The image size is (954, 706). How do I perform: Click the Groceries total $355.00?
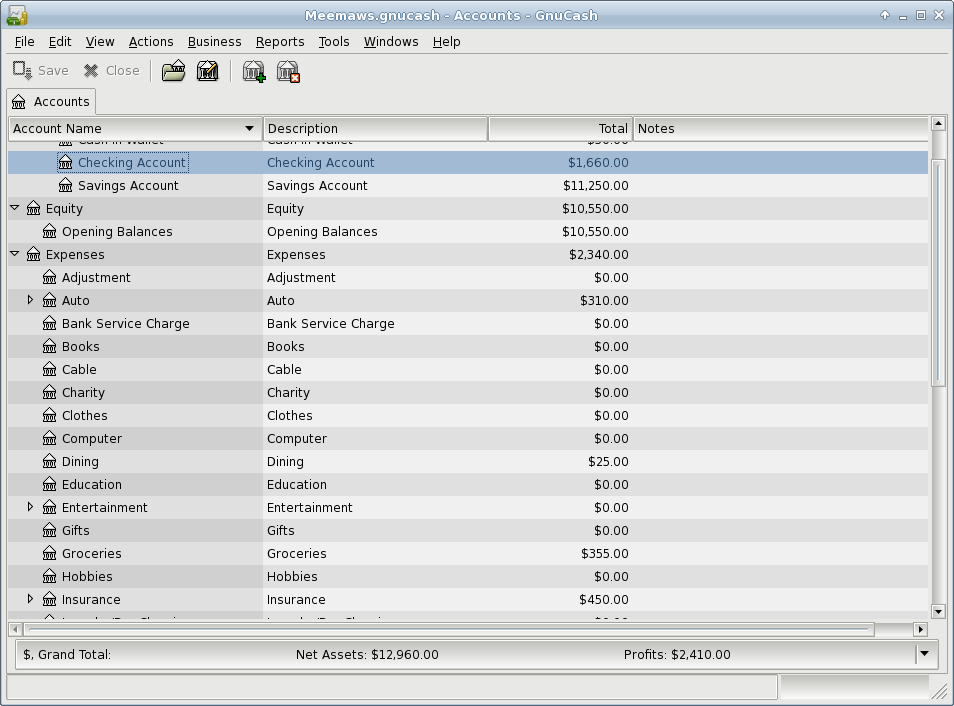605,554
